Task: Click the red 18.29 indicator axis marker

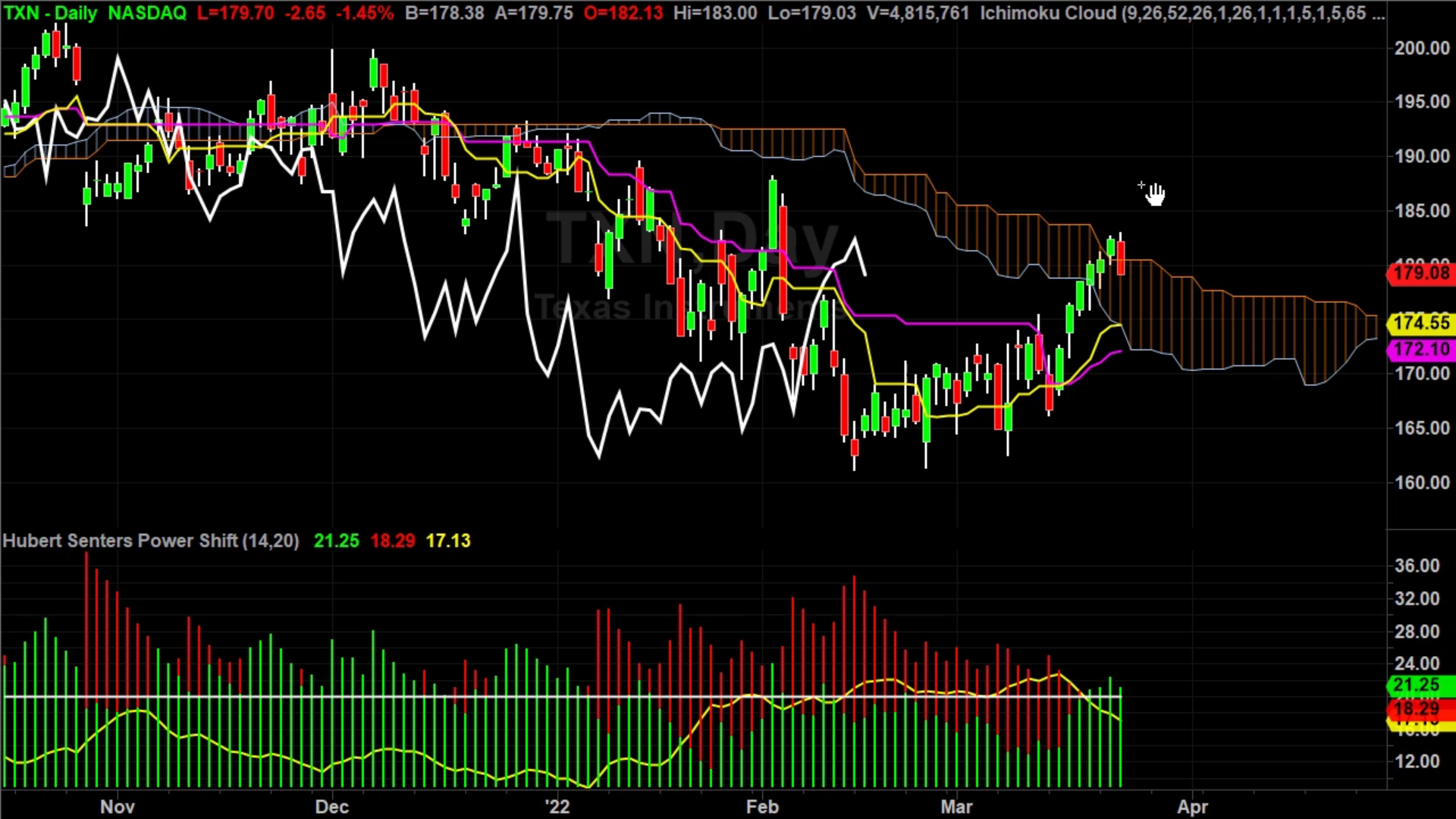Action: (x=1421, y=709)
